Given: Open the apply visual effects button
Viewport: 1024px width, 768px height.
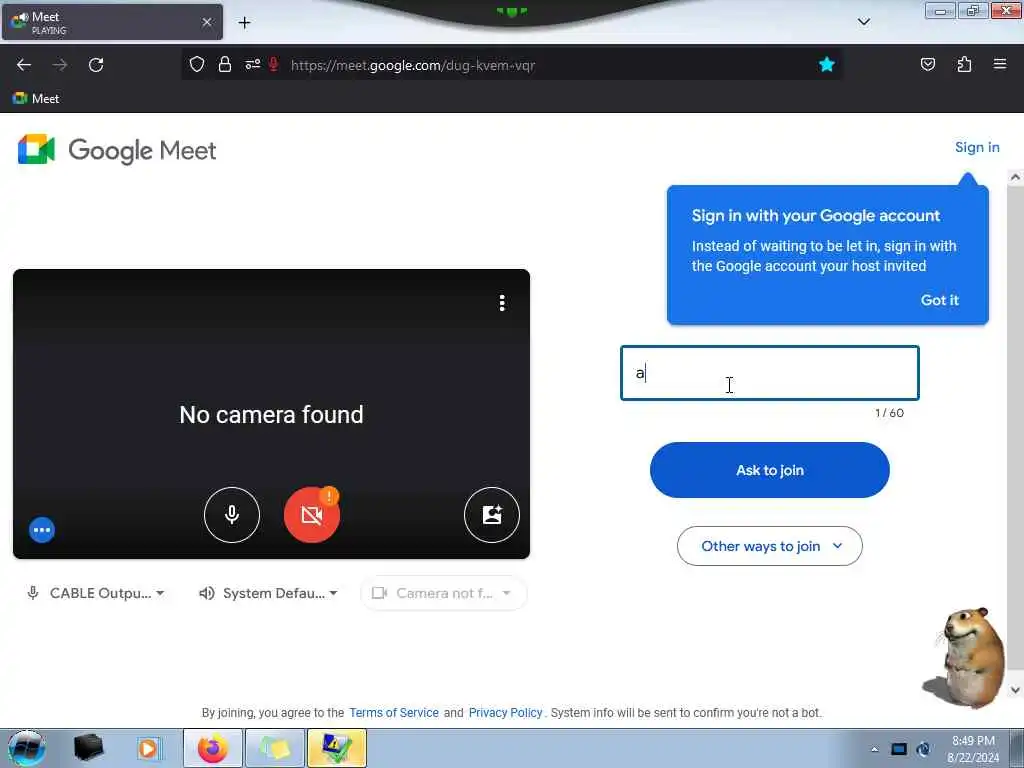Looking at the screenshot, I should 492,515.
